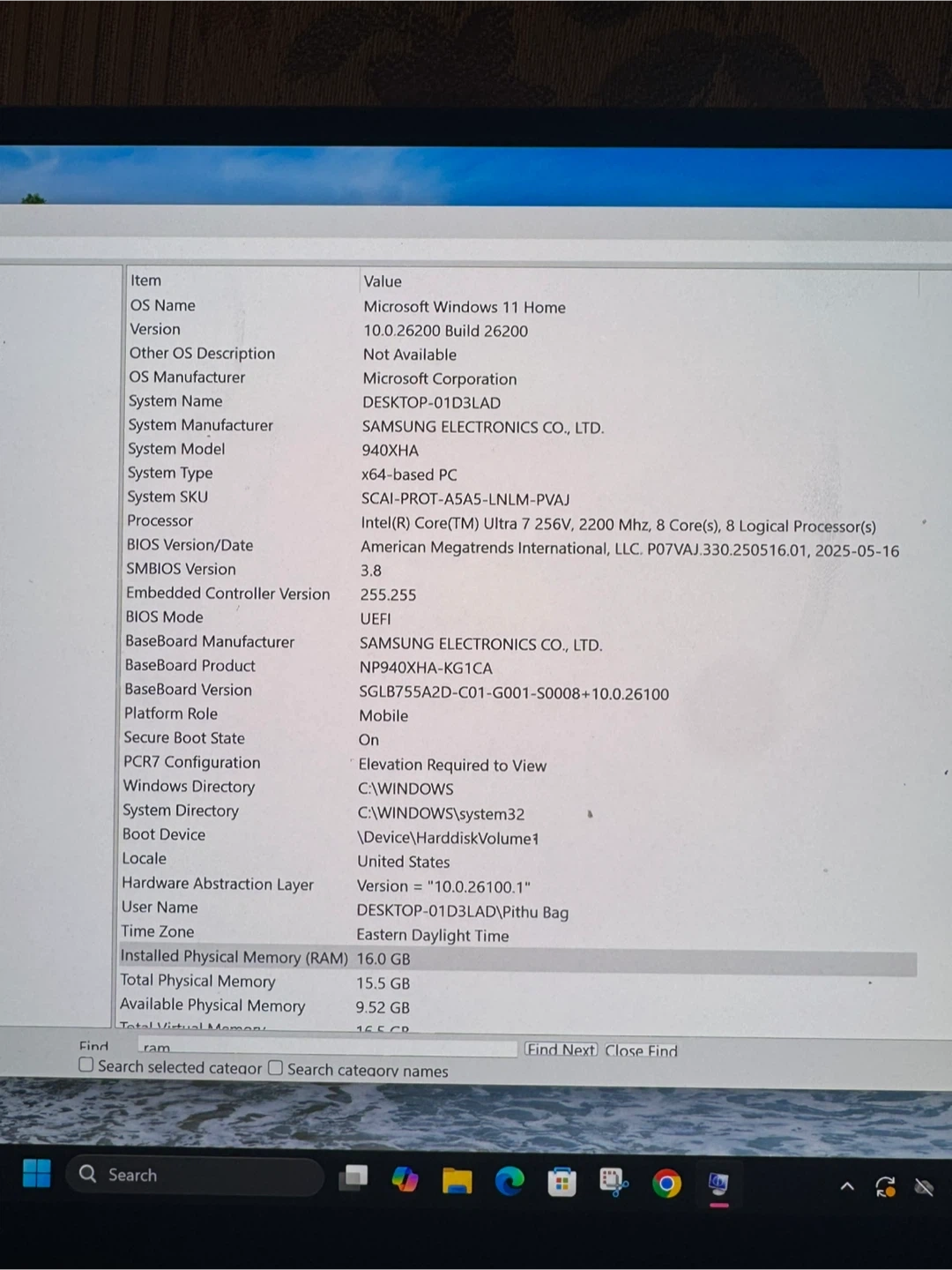Launch Microsoft Edge browser

click(509, 1181)
